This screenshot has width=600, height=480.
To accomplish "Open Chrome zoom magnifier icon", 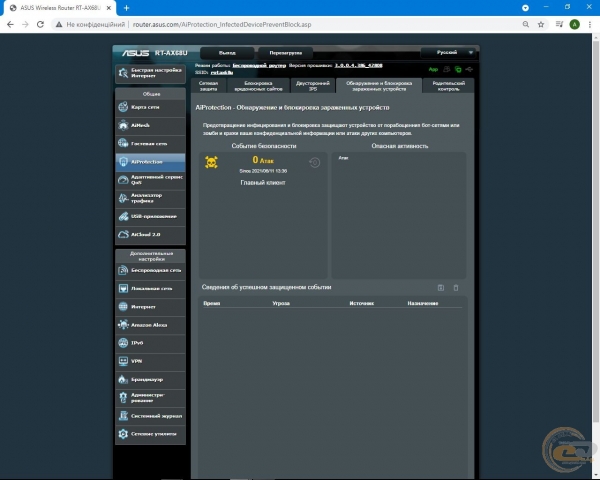I will click(x=526, y=24).
